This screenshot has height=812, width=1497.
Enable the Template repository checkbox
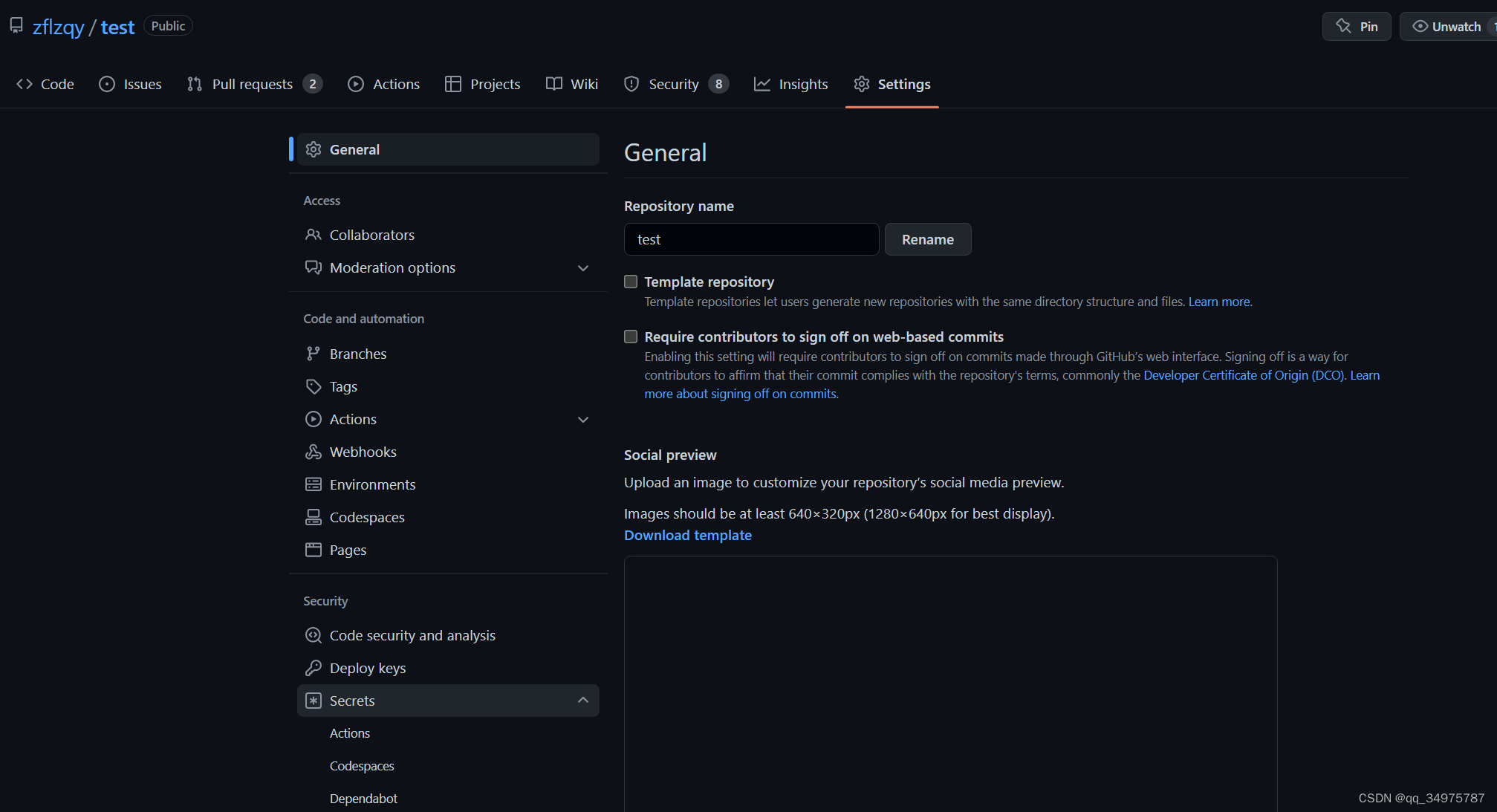tap(631, 282)
